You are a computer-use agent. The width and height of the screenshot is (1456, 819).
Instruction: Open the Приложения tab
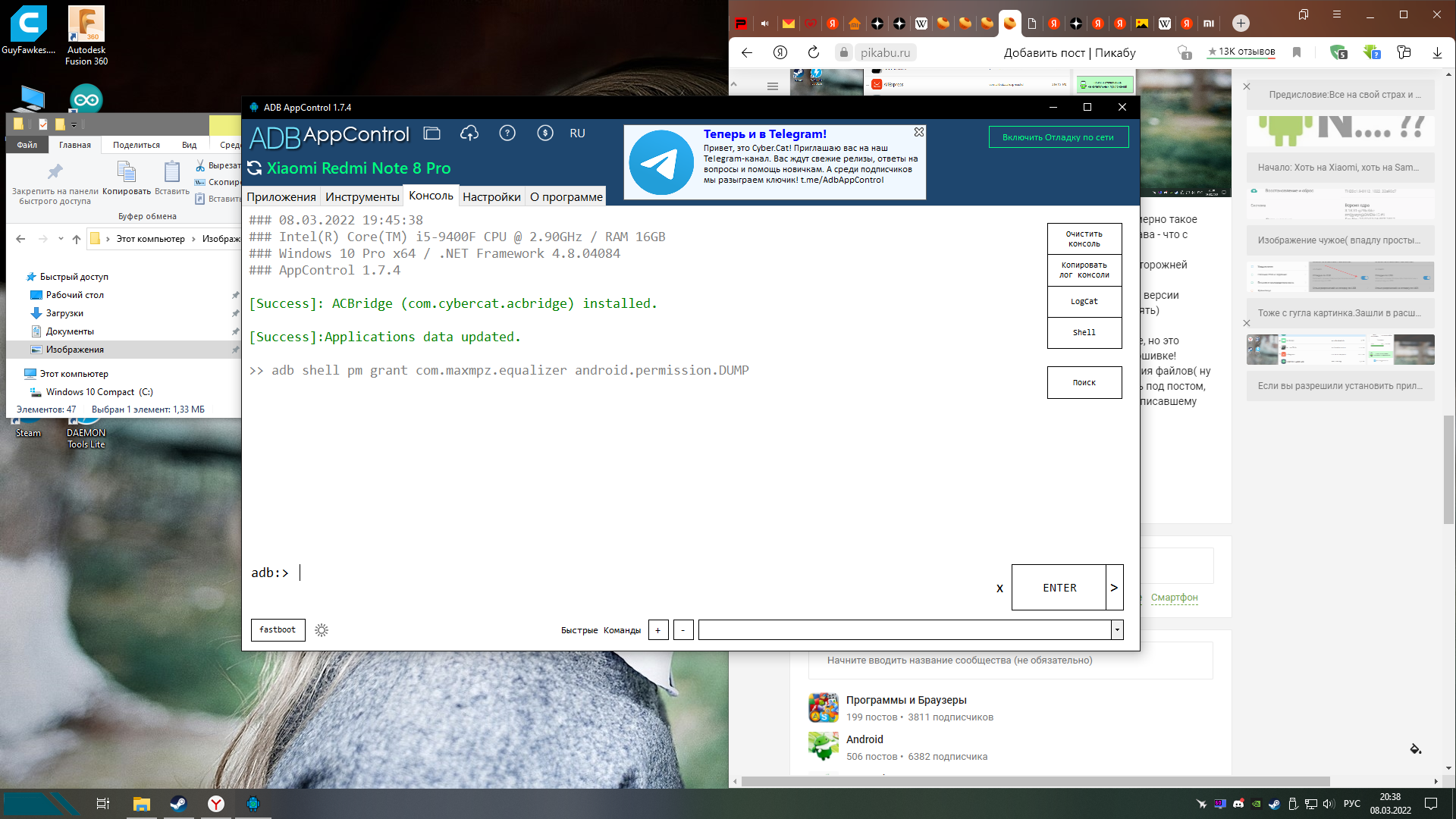pyautogui.click(x=281, y=196)
